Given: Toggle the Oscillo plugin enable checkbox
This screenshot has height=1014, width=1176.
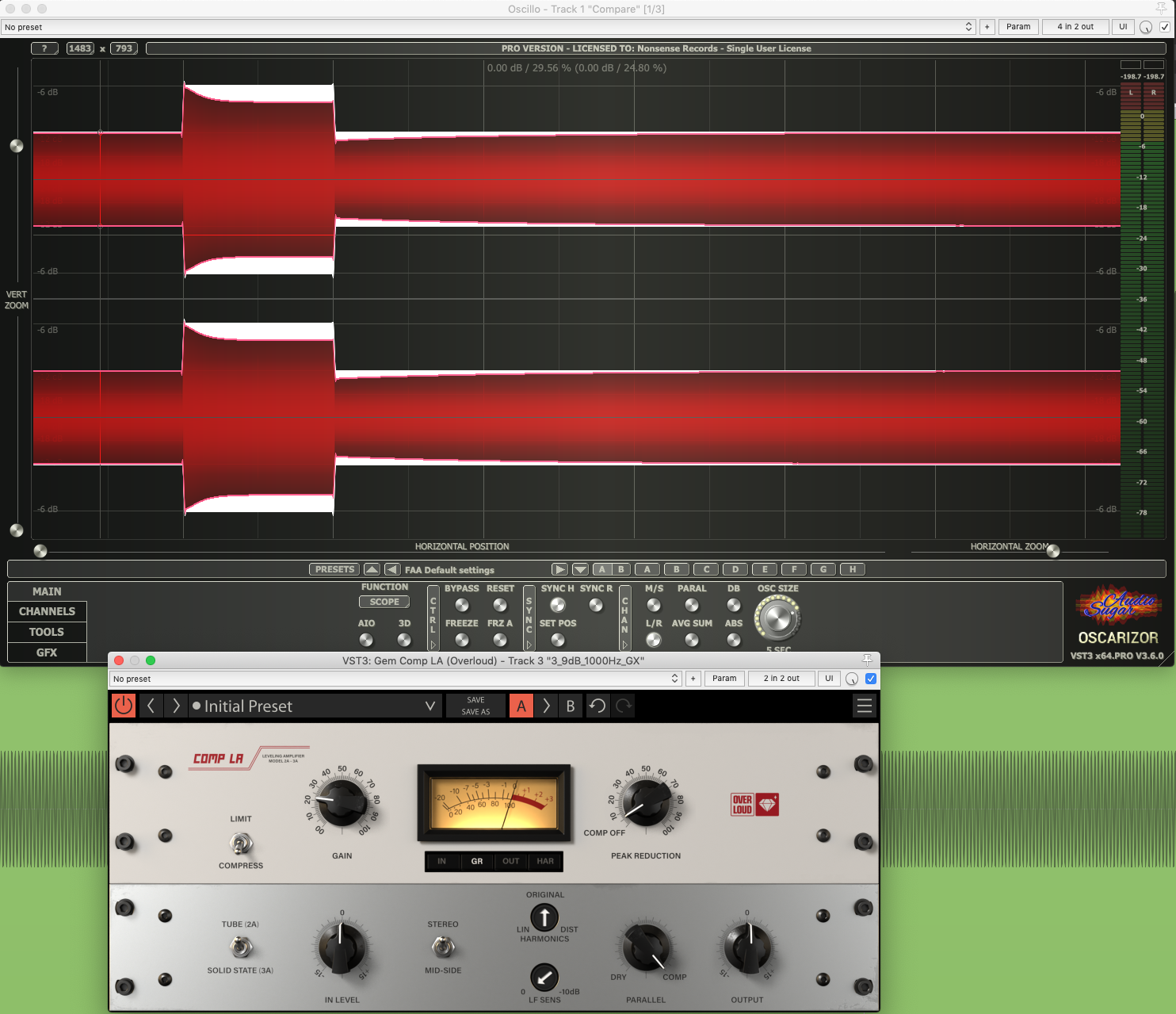Looking at the screenshot, I should (x=1165, y=27).
